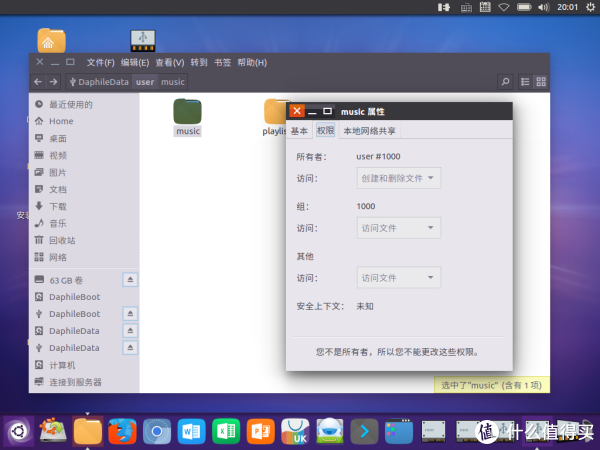Open the Ubuntu launcher in the dock
The width and height of the screenshot is (600, 450).
point(18,431)
